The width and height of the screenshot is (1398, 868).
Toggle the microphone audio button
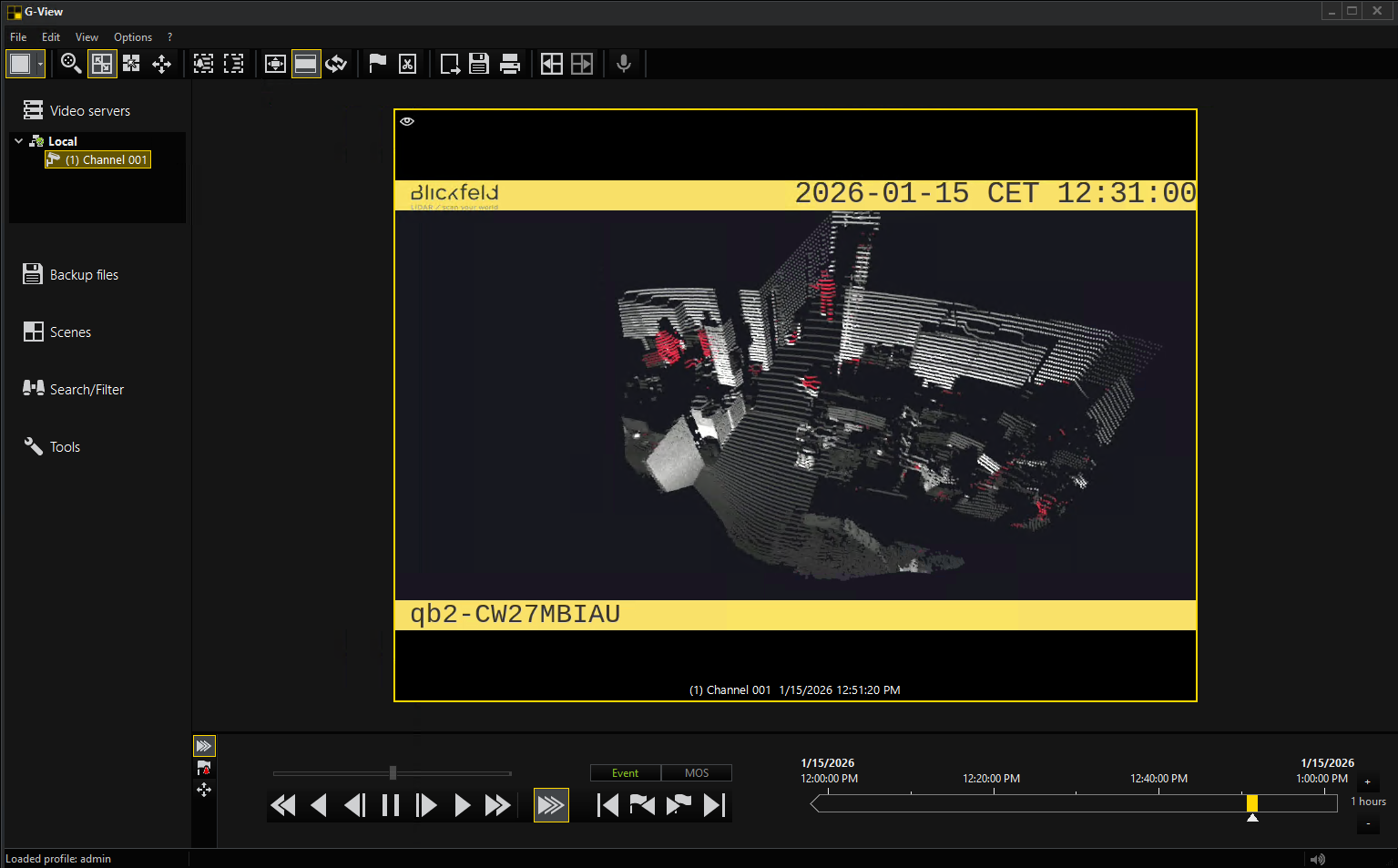point(624,64)
